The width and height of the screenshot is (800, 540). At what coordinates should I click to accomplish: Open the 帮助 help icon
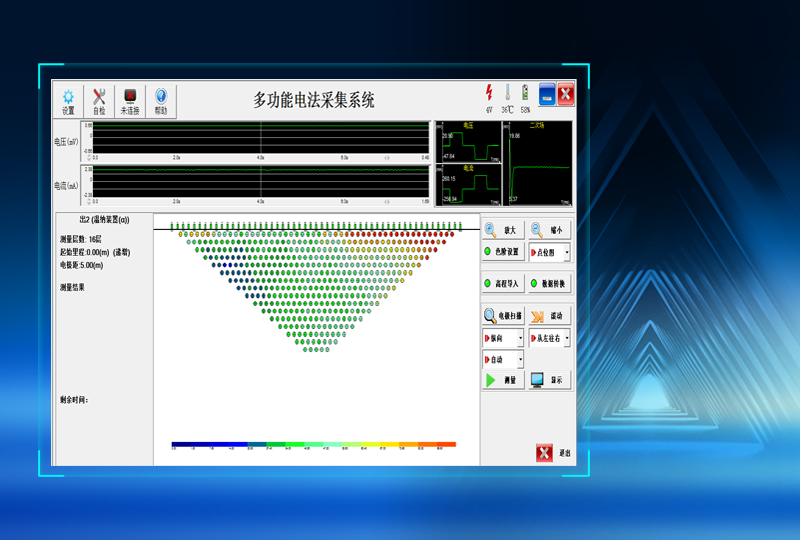(161, 101)
